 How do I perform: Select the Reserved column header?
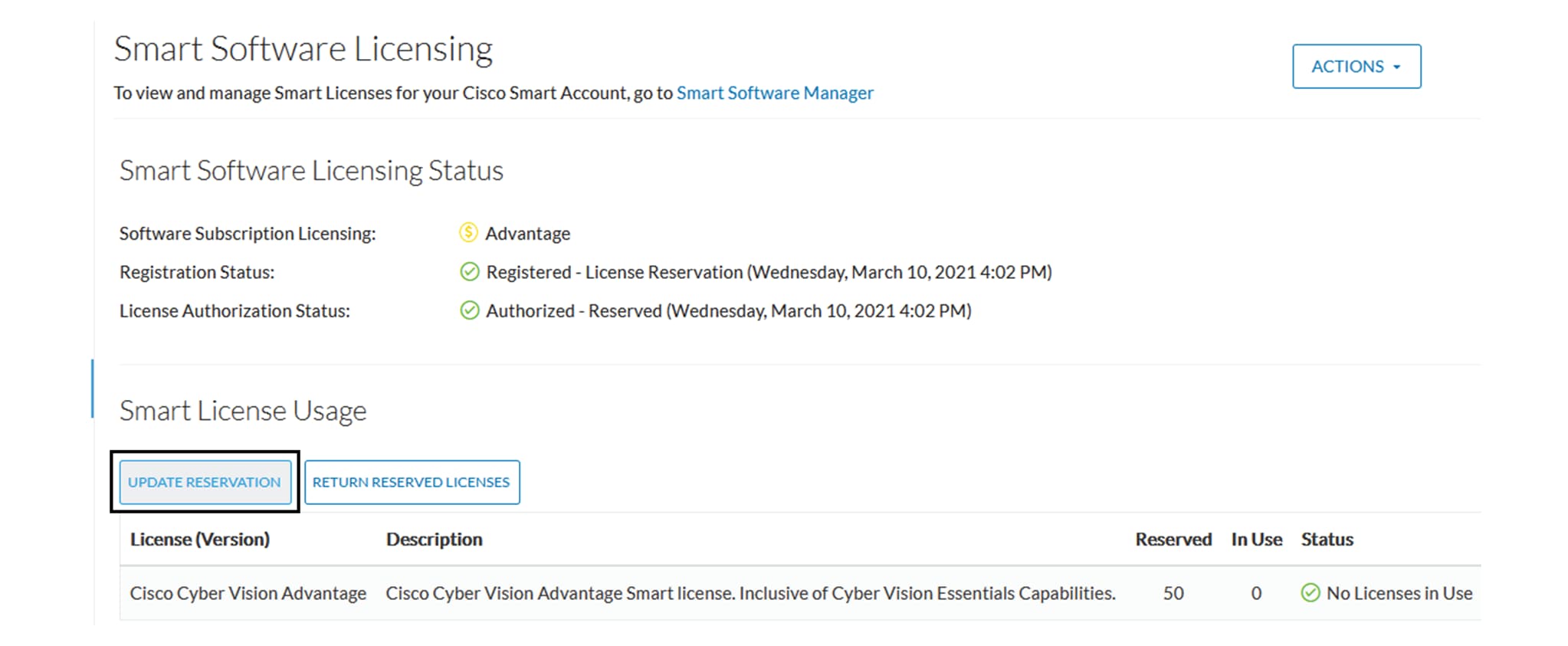click(1173, 539)
